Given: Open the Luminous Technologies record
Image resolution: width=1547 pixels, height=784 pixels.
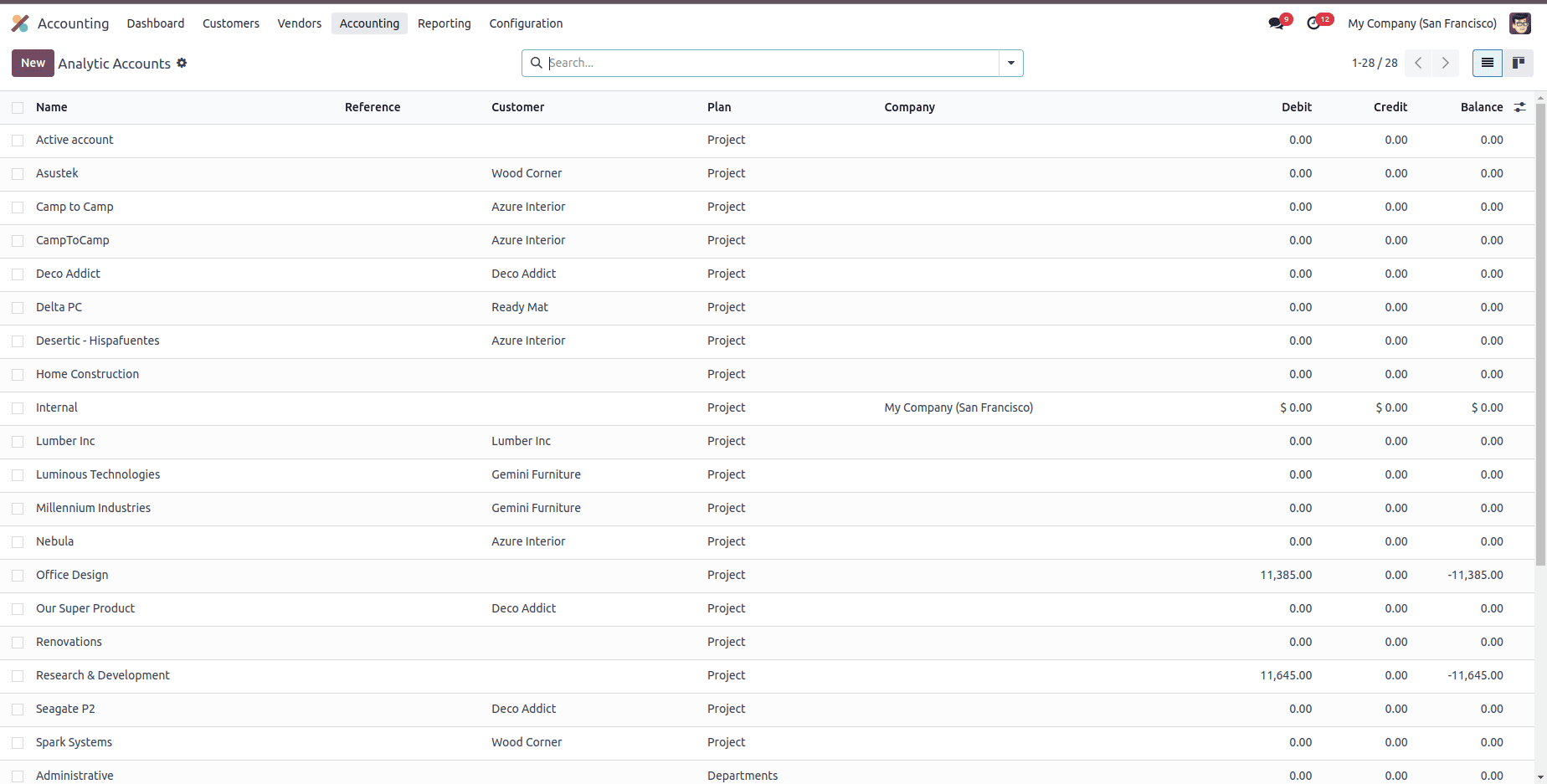Looking at the screenshot, I should pos(98,474).
